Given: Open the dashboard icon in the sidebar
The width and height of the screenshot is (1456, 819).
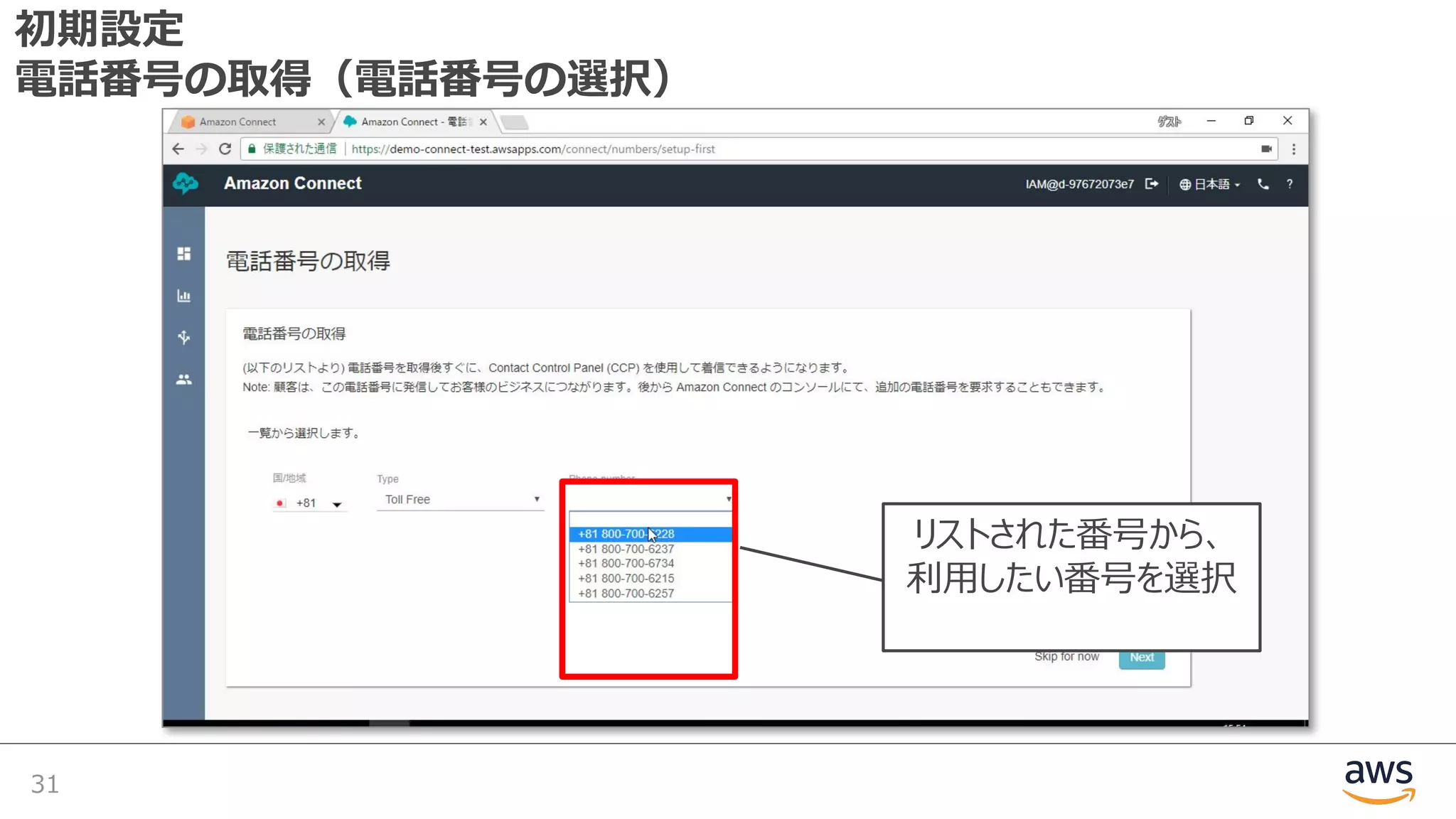Looking at the screenshot, I should 183,254.
